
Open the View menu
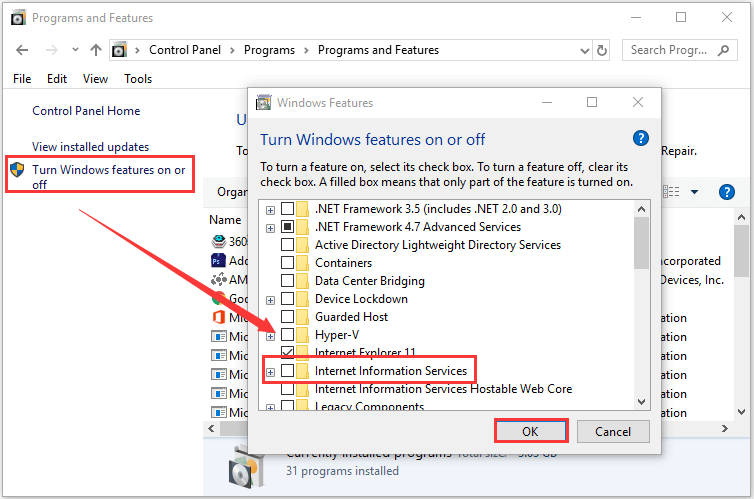click(x=95, y=79)
